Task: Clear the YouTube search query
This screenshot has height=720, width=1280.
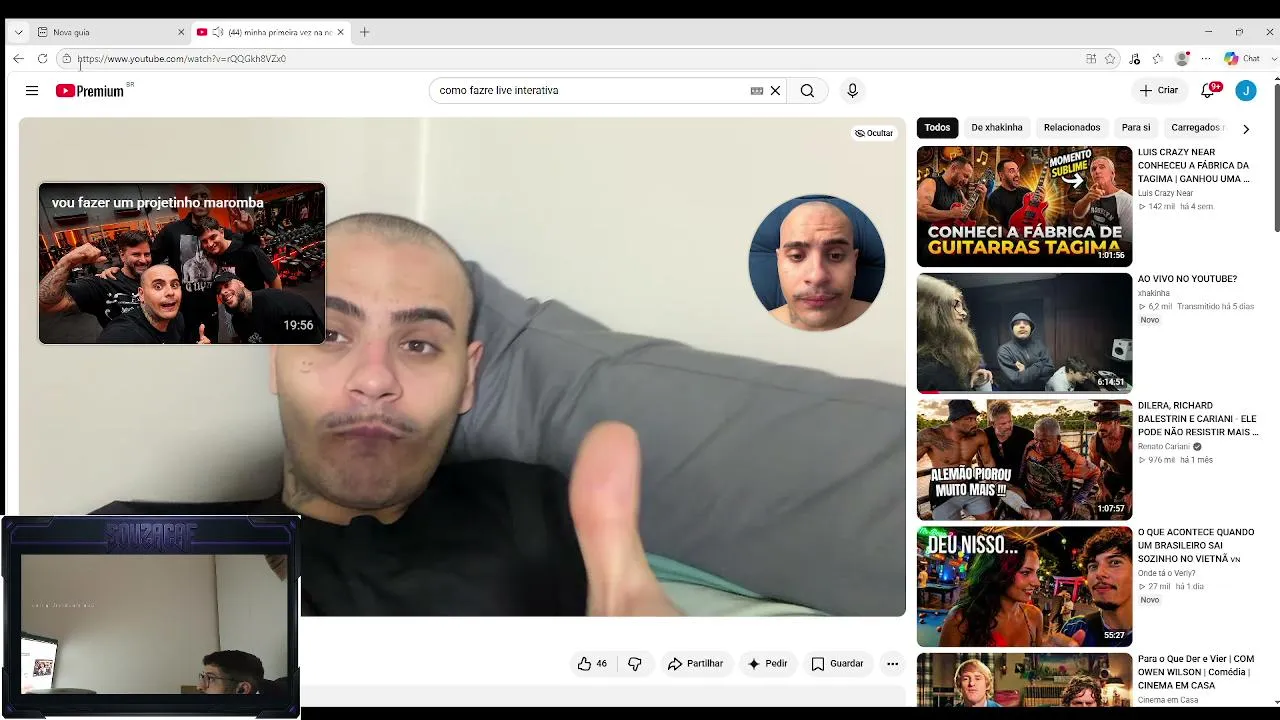Action: point(775,91)
